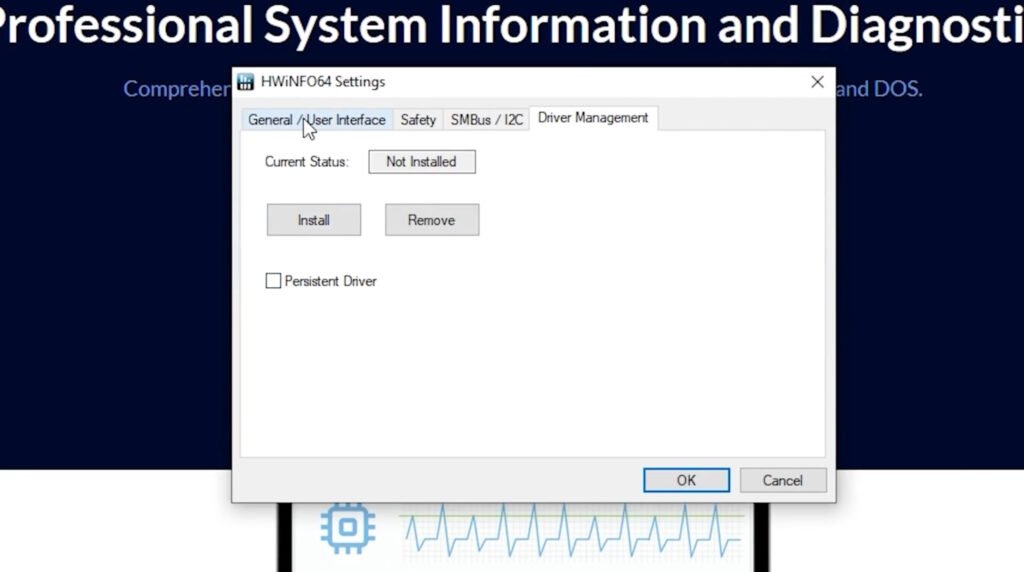Screen dimensions: 1024x572
Task: Click the HWiNFO64 Settings title text
Action: click(x=323, y=82)
